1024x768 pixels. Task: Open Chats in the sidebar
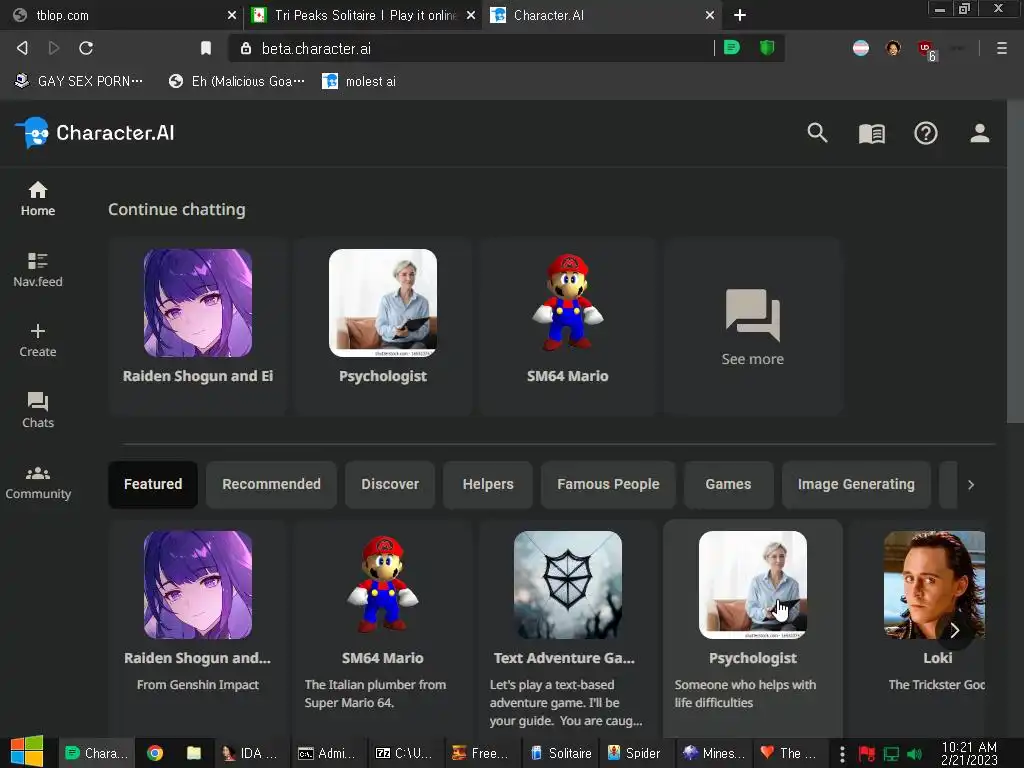coord(38,411)
